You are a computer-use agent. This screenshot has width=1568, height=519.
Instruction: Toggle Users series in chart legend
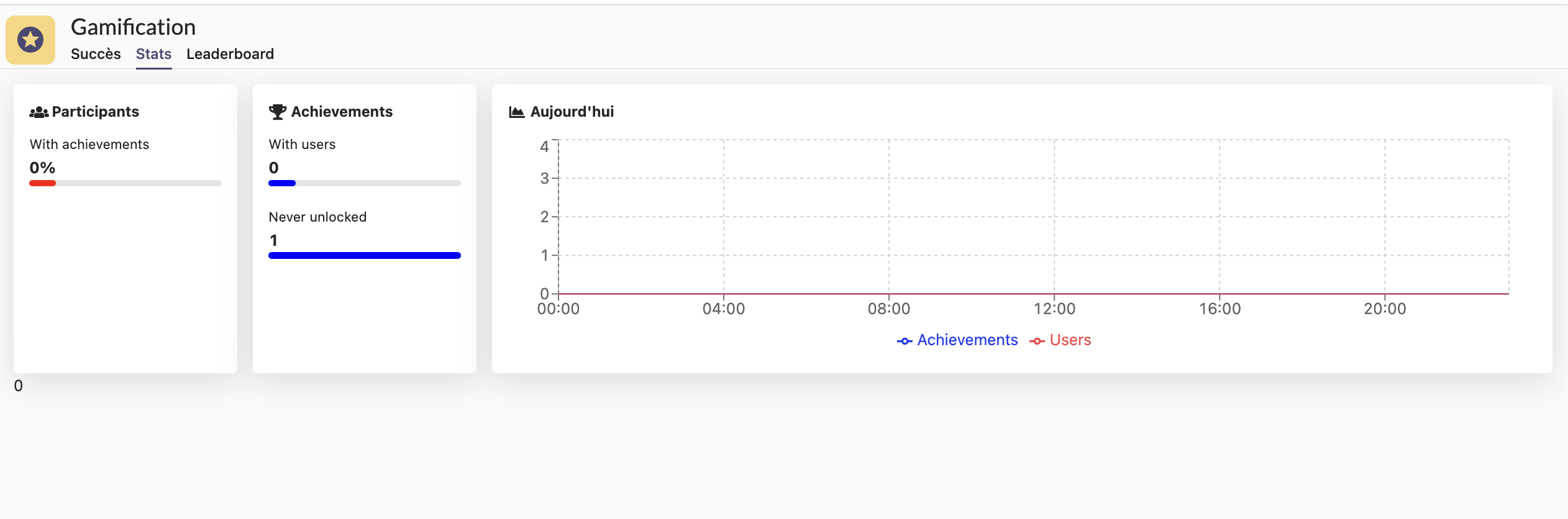click(1070, 340)
